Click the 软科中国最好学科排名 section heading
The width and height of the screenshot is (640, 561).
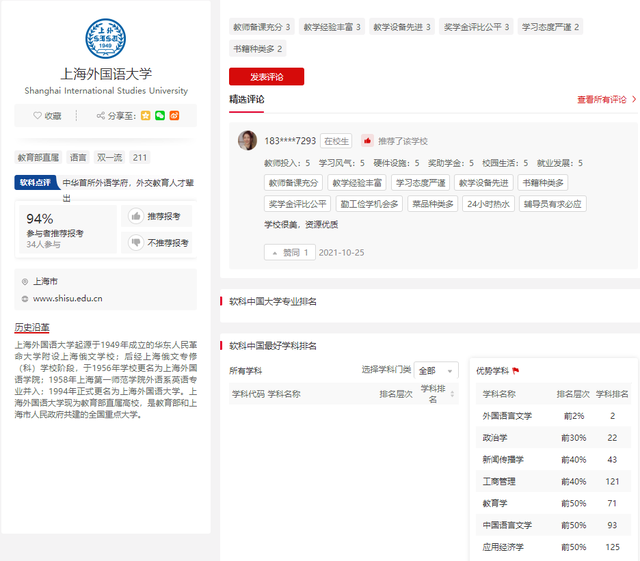(x=273, y=346)
